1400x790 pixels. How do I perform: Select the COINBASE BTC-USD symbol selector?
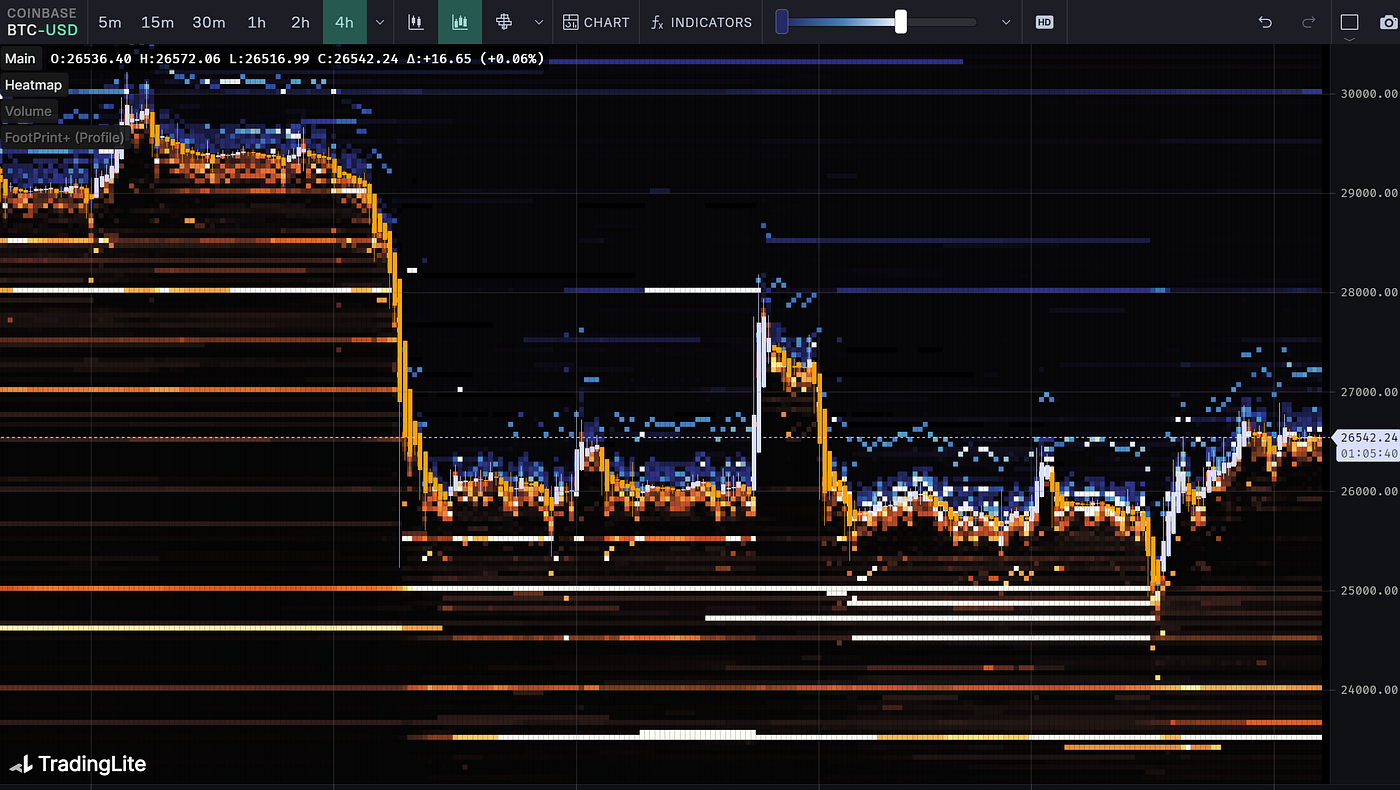point(42,22)
